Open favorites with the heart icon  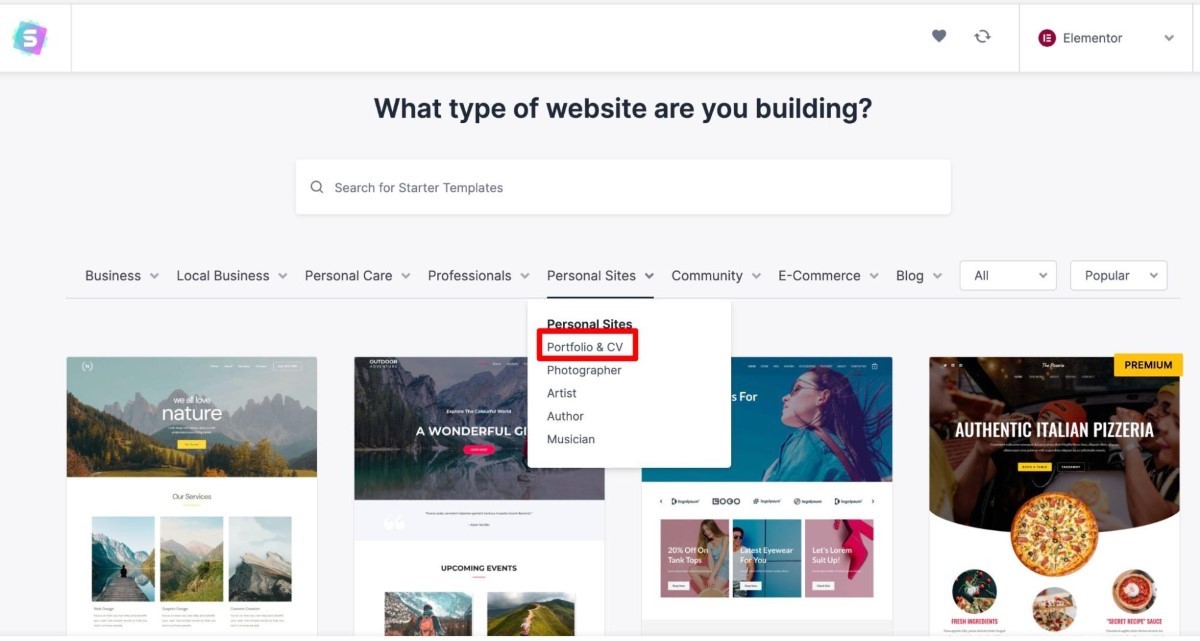click(939, 36)
